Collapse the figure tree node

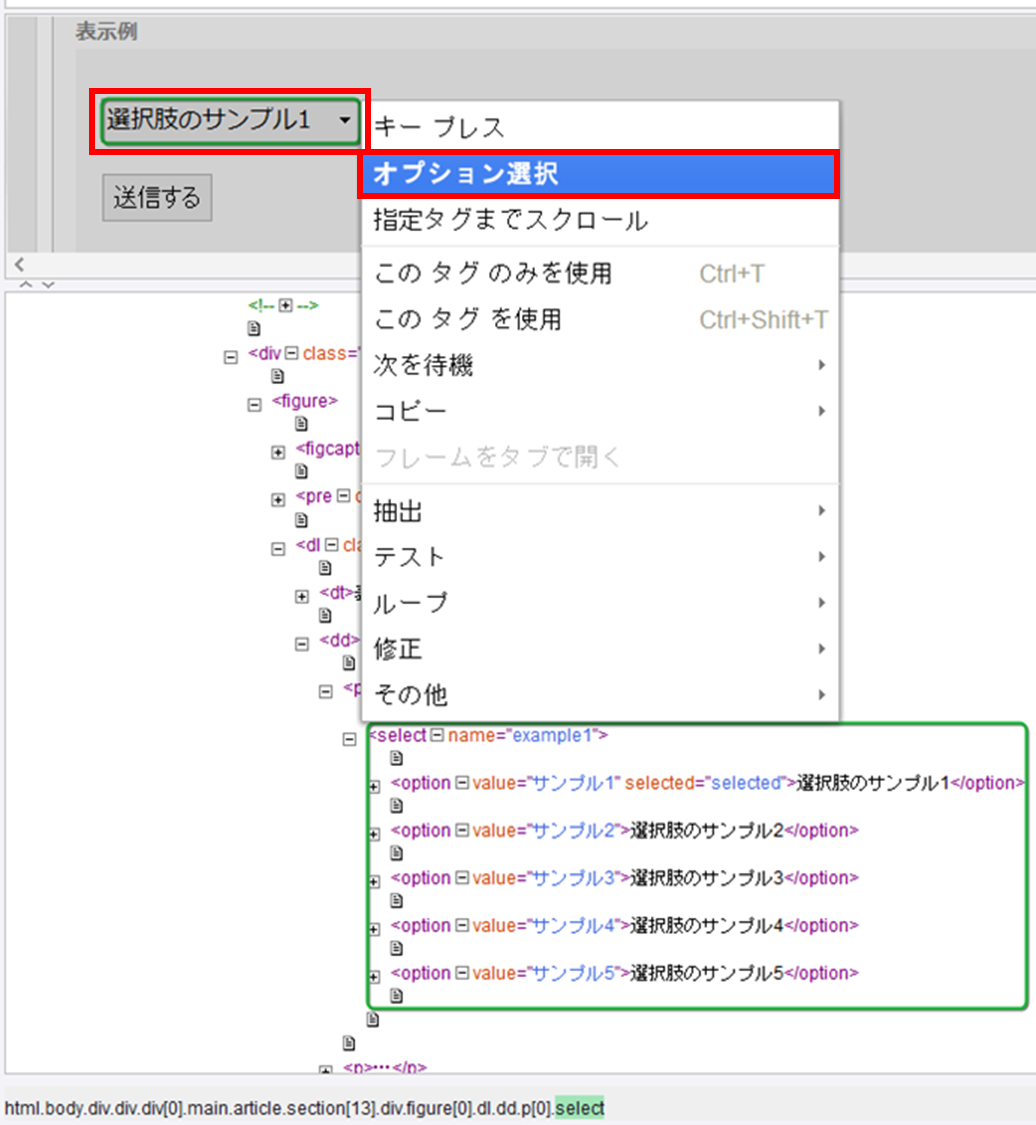pyautogui.click(x=254, y=405)
